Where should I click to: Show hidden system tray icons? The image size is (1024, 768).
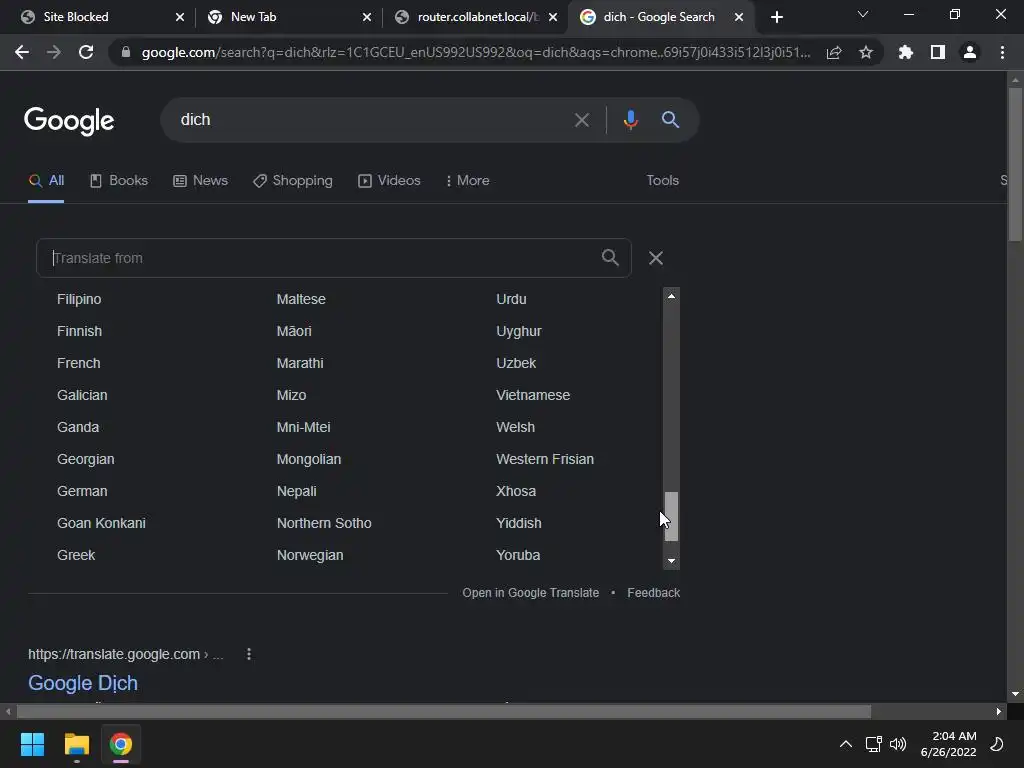(x=846, y=744)
